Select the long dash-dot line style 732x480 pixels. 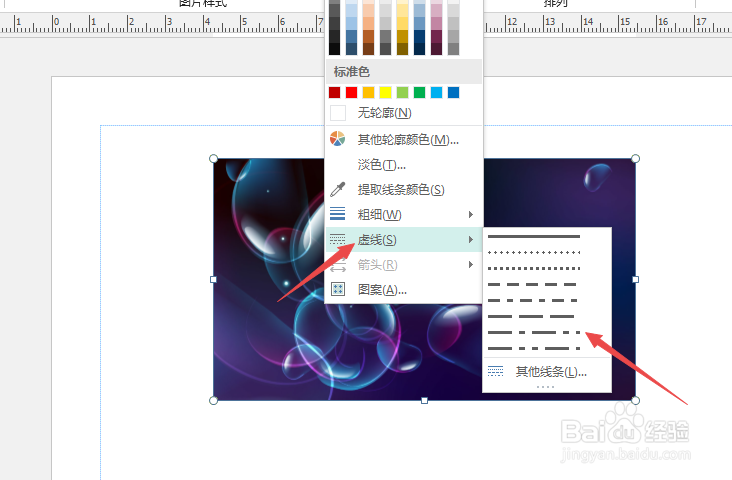534,332
